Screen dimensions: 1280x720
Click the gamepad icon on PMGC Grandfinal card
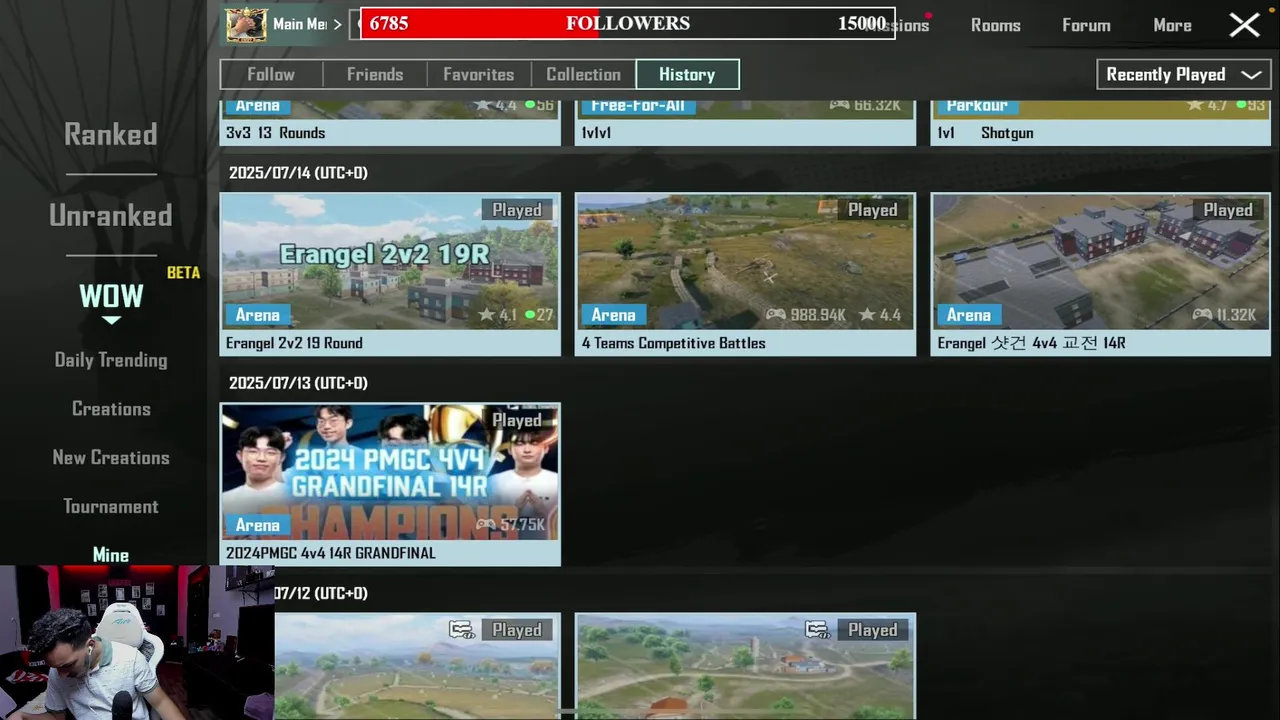pos(486,525)
